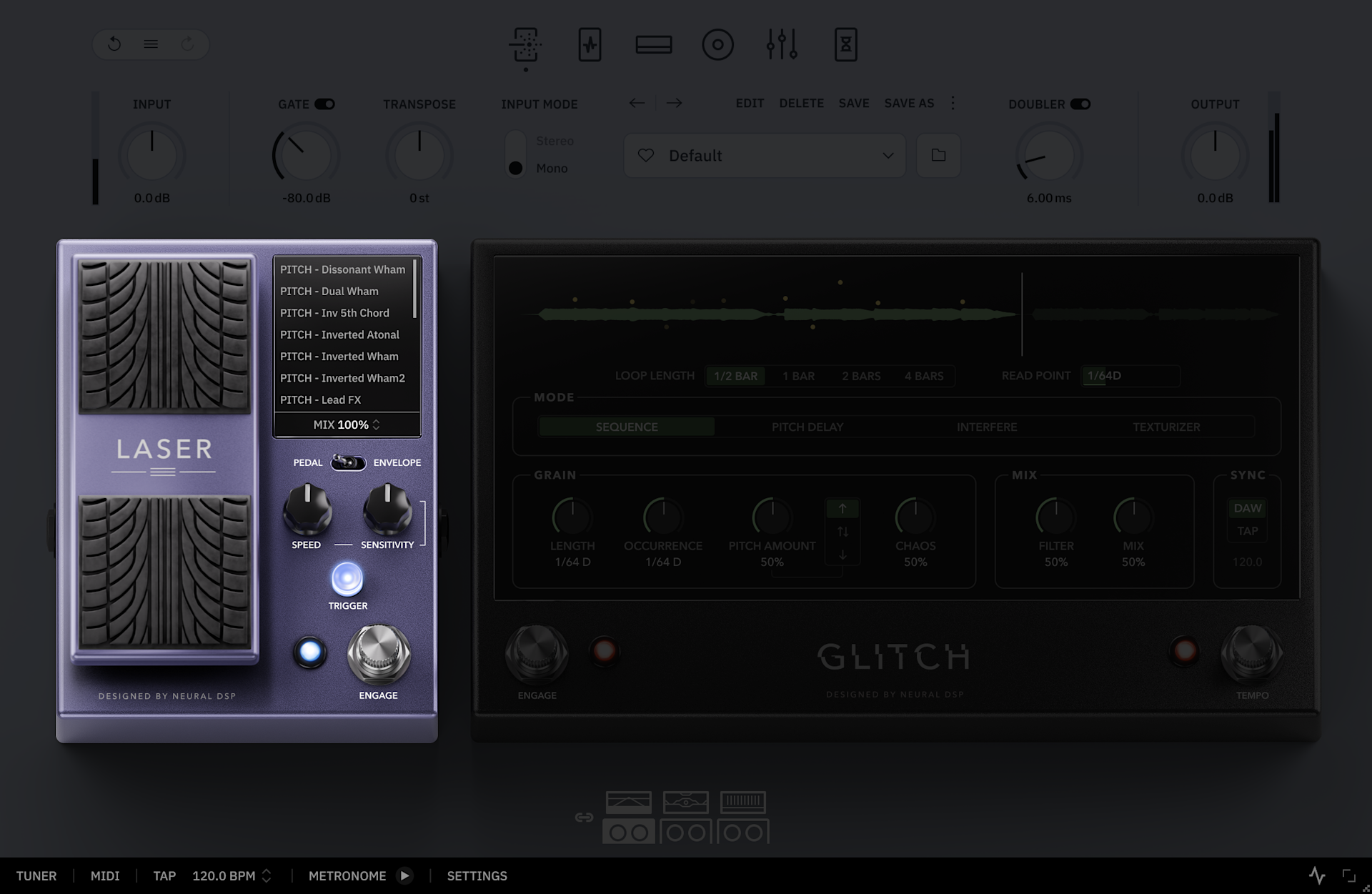This screenshot has width=1372, height=894.
Task: Click the 120.0 BPM stepper arrows
Action: tap(267, 875)
